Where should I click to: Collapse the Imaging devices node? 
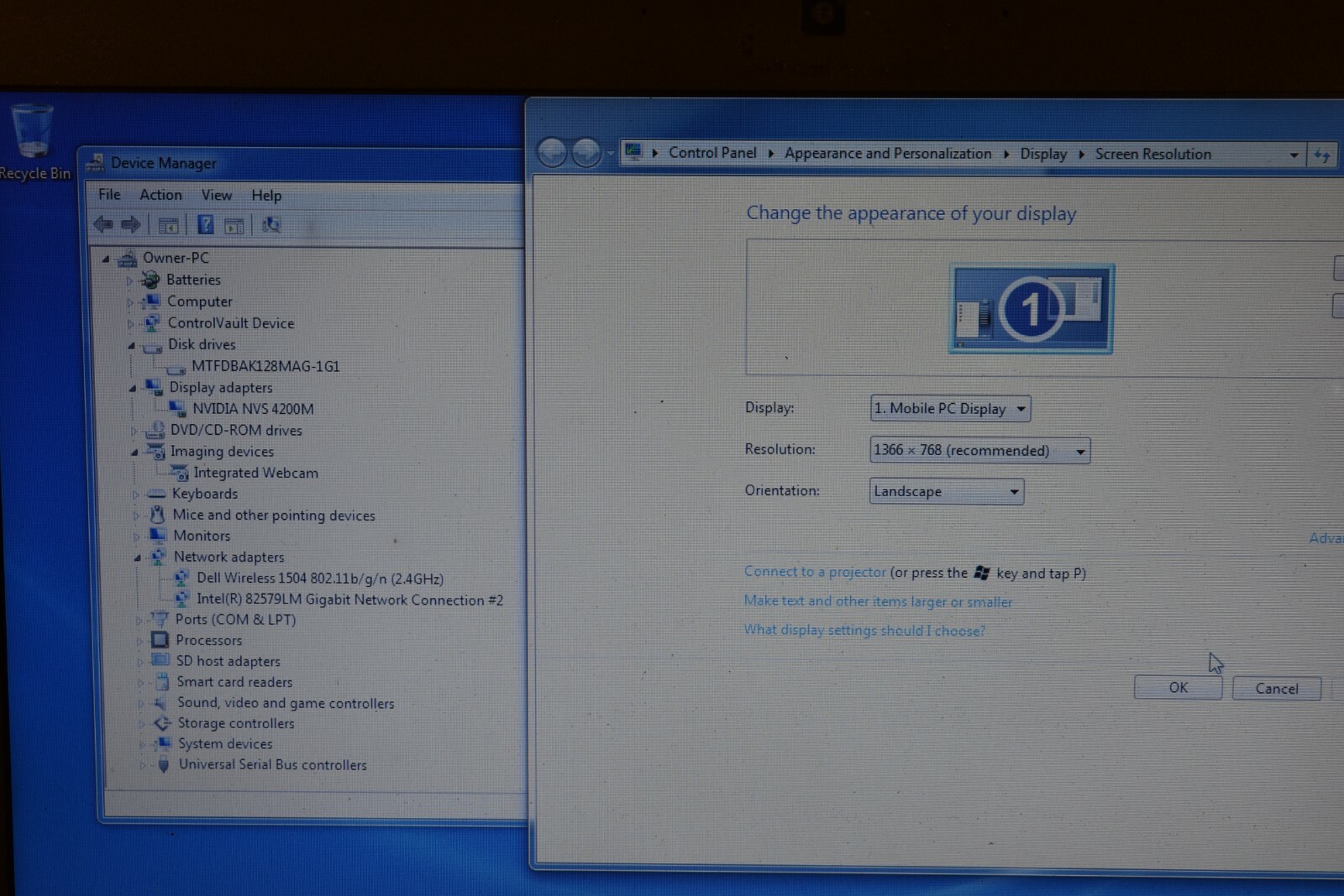134,452
